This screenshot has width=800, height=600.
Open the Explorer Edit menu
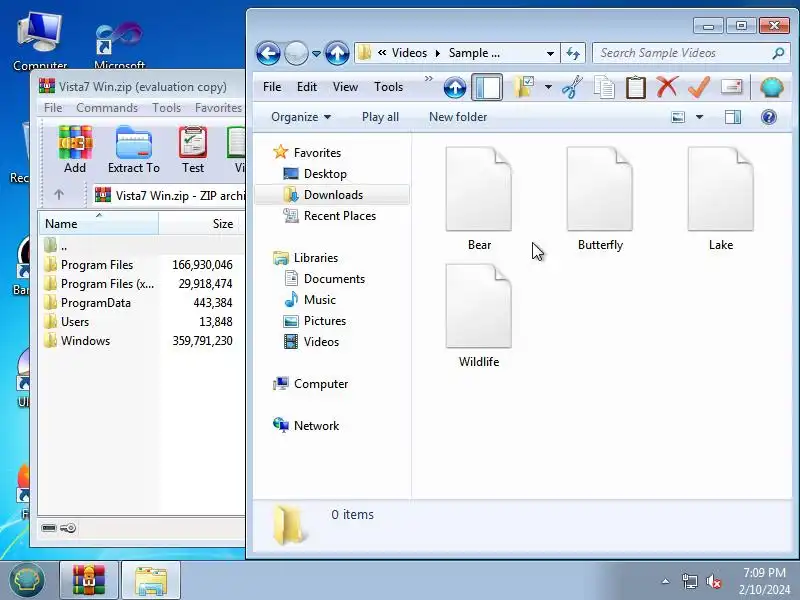pos(307,87)
